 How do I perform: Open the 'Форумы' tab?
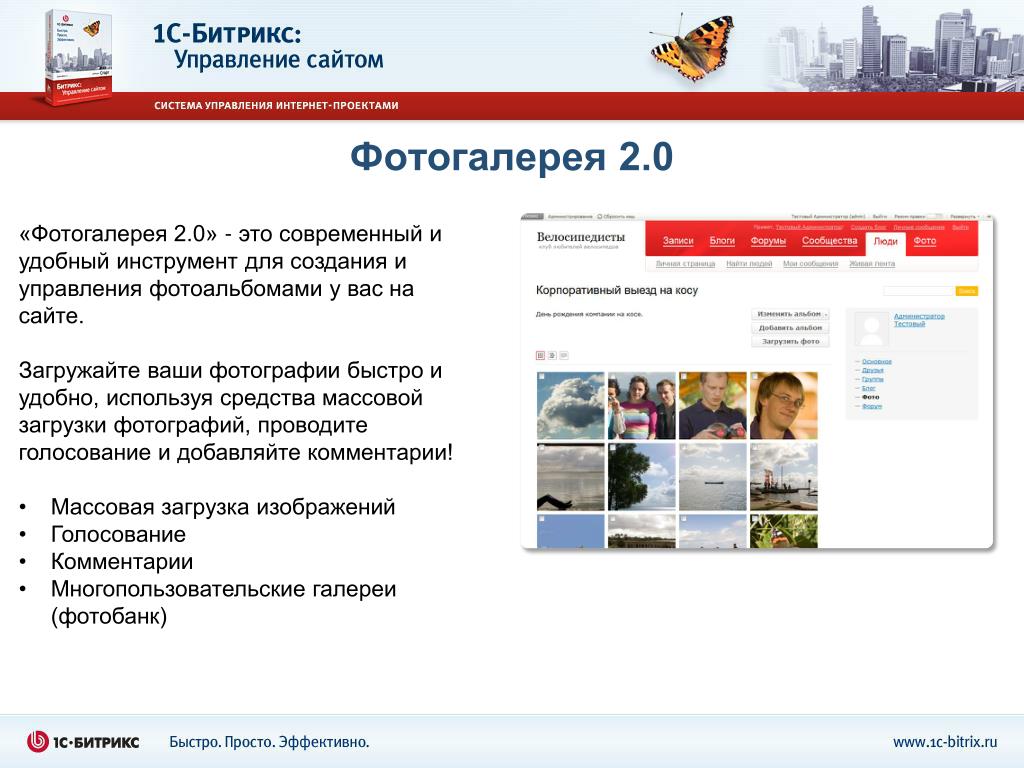pyautogui.click(x=768, y=241)
